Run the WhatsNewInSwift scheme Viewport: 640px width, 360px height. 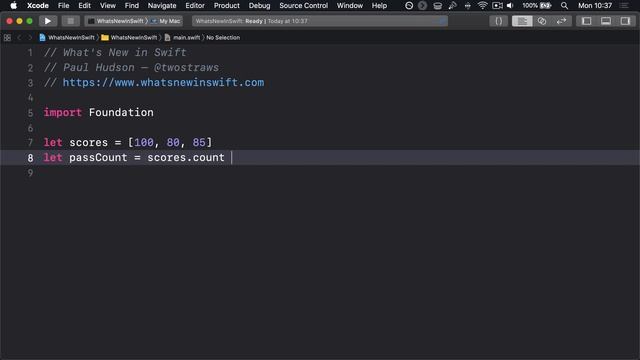(48, 21)
